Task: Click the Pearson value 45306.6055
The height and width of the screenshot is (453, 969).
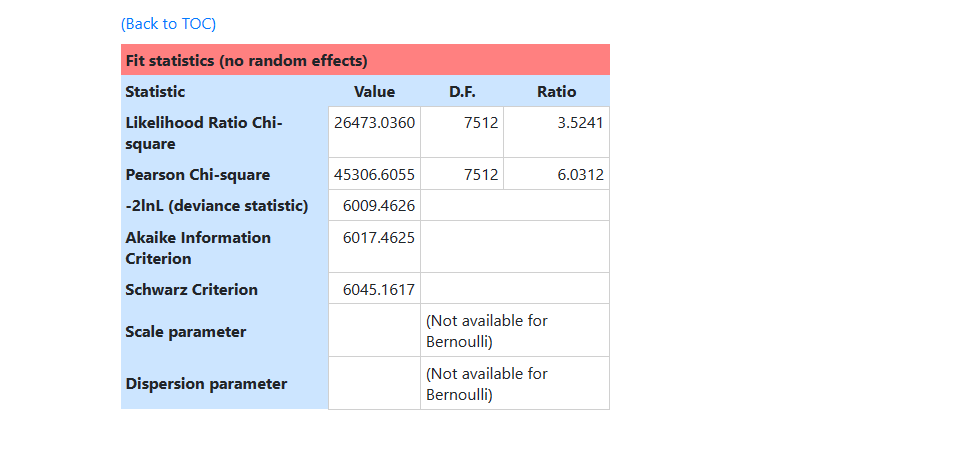Action: (374, 174)
